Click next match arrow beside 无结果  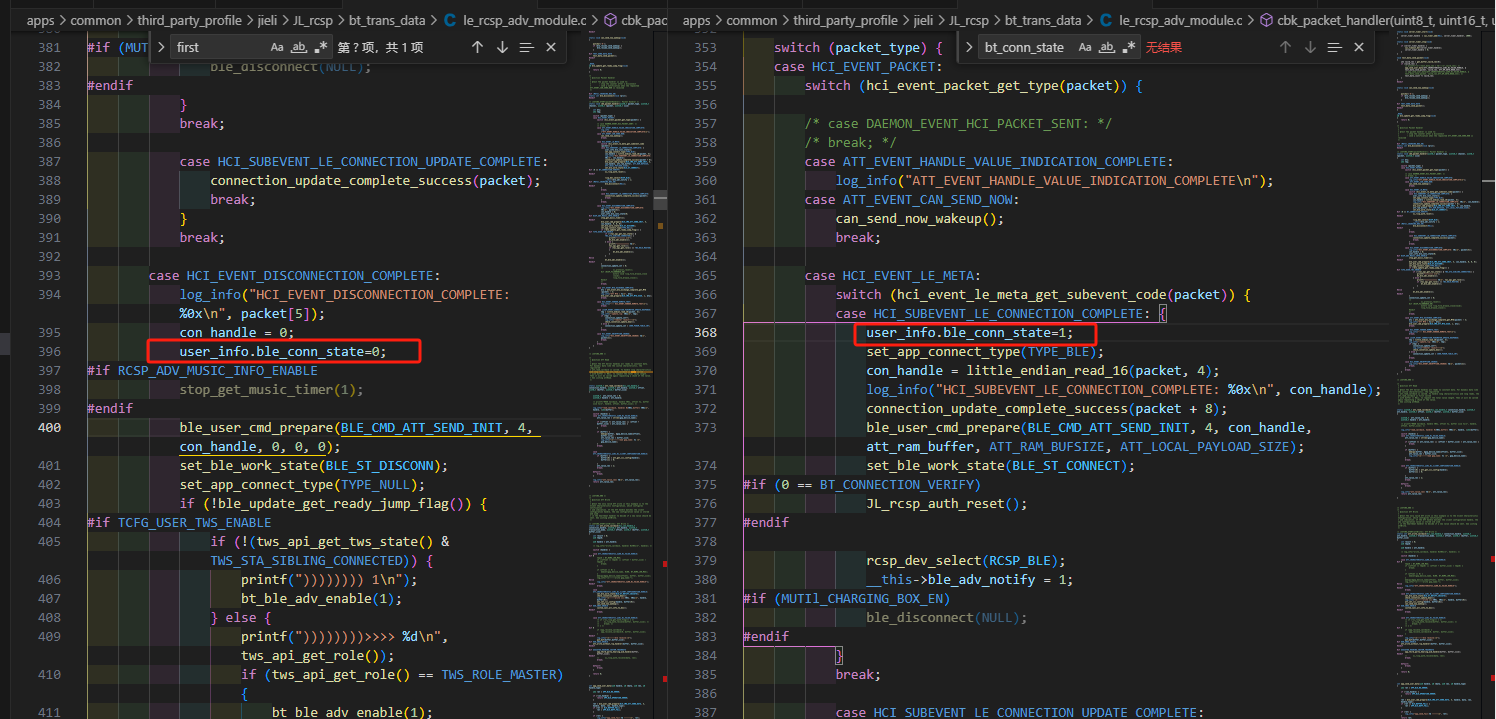(1310, 47)
